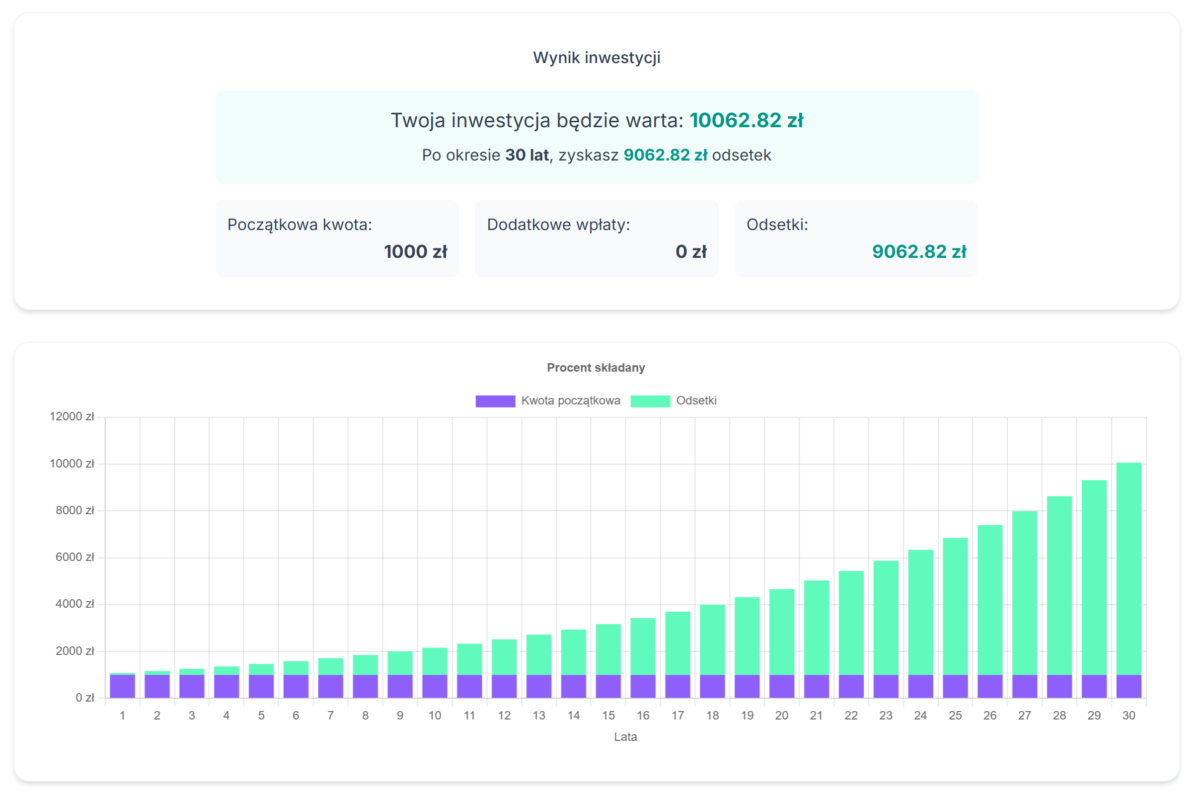This screenshot has width=1200, height=800.
Task: Click the Początkowa kwota summary card
Action: (x=337, y=238)
